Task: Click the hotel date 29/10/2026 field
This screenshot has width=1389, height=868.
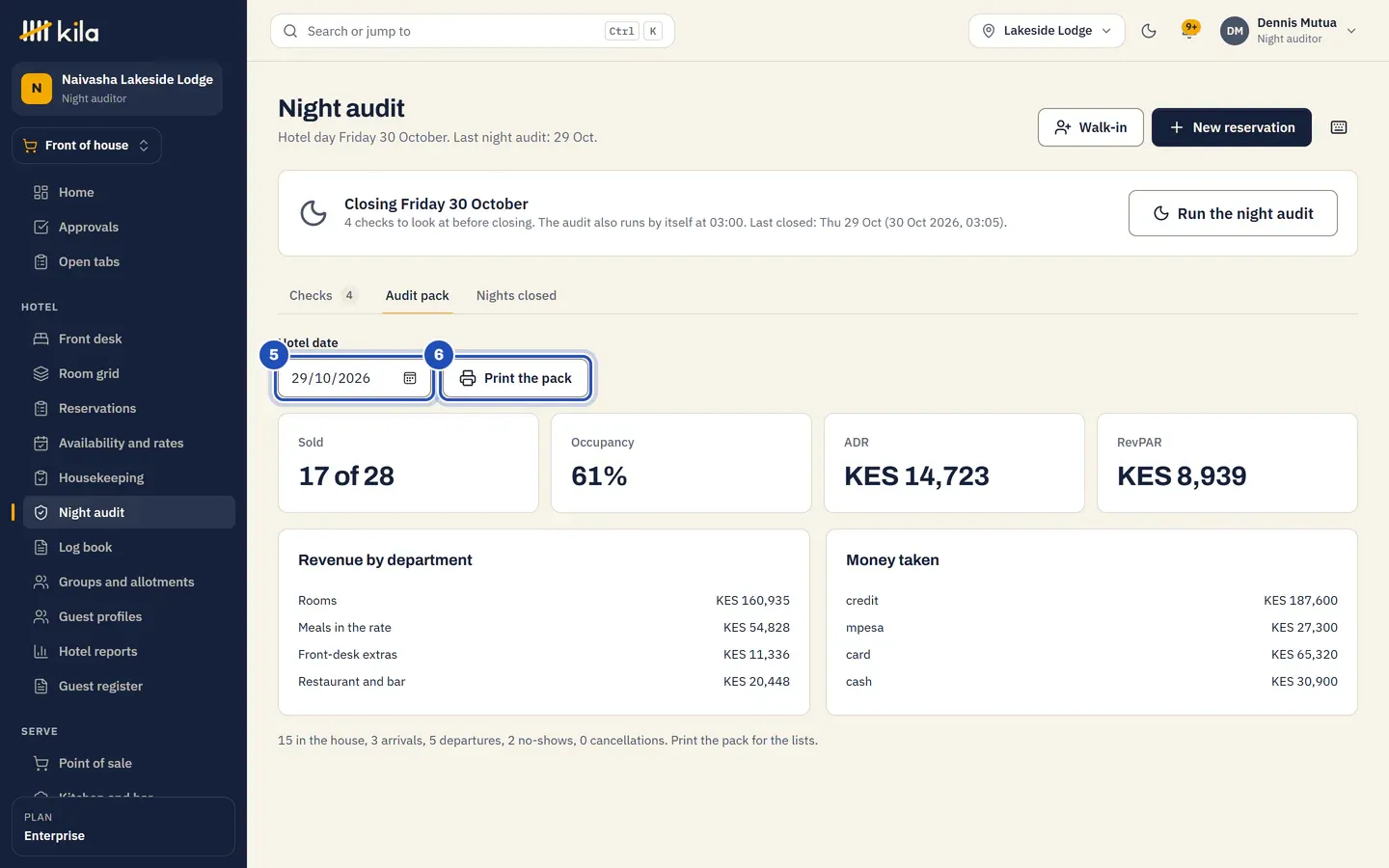Action: point(354,378)
